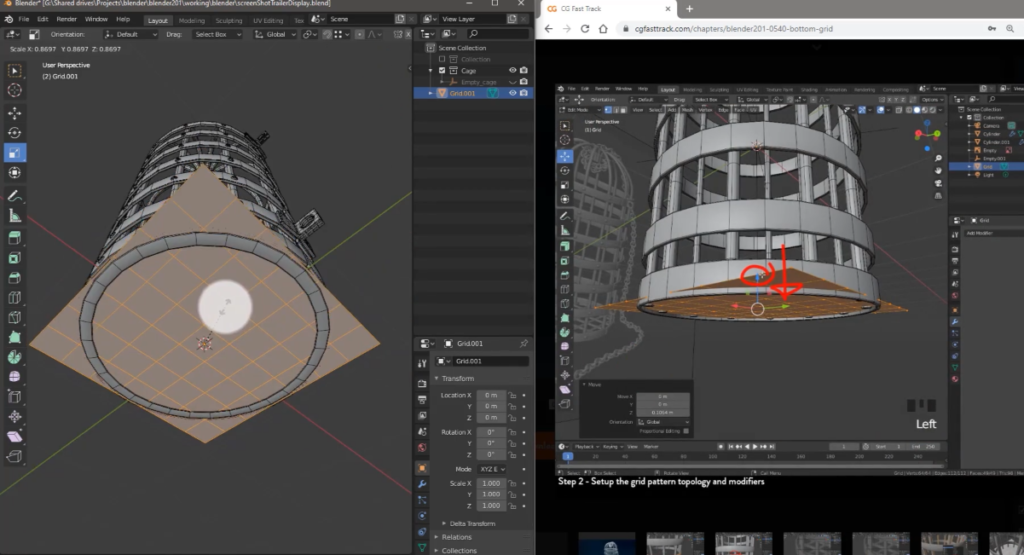Select the Rotate tool in left toolbar
Viewport: 1024px width, 555px height.
pyautogui.click(x=14, y=133)
